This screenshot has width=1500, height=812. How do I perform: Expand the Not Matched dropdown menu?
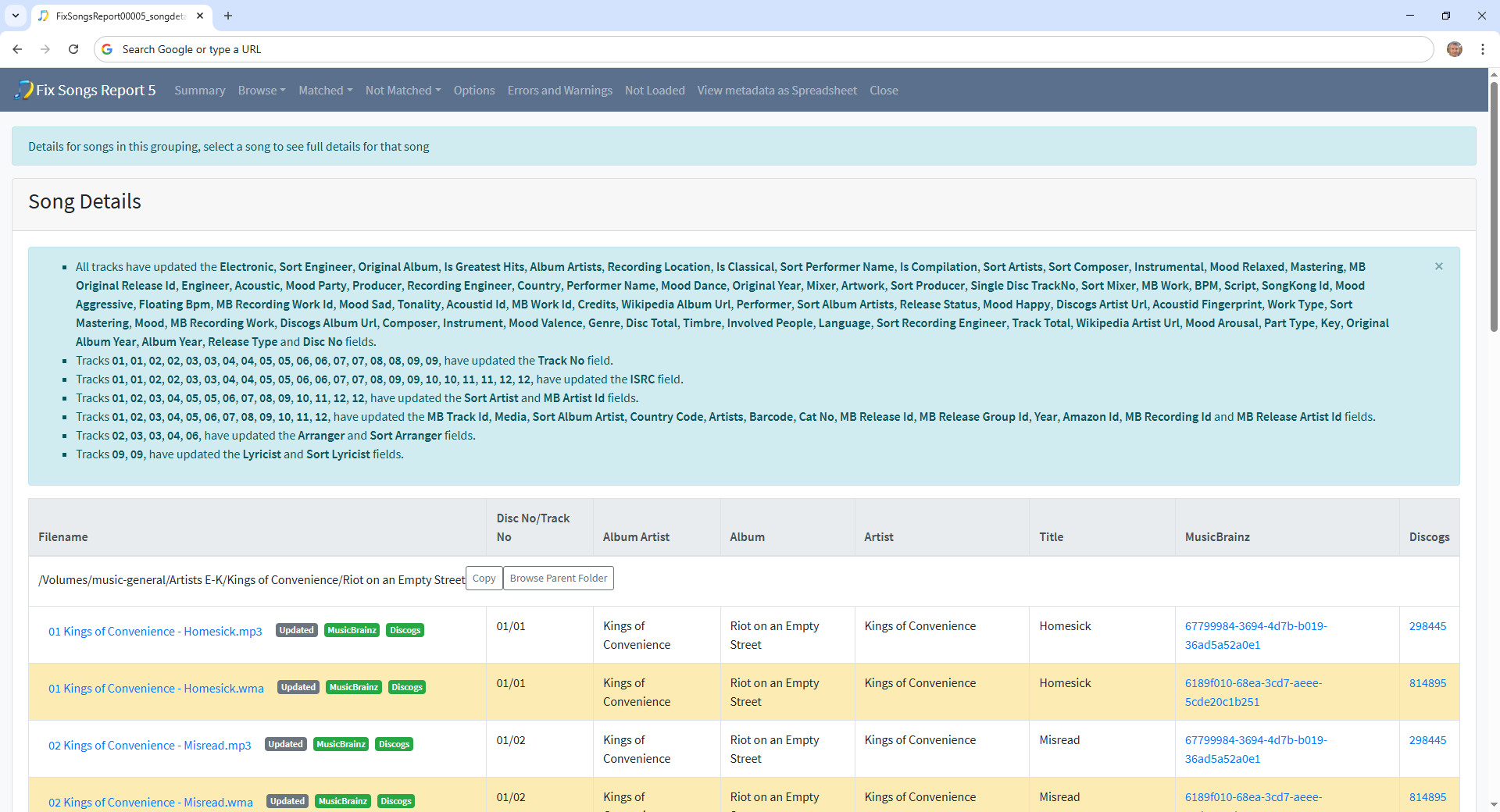[402, 91]
